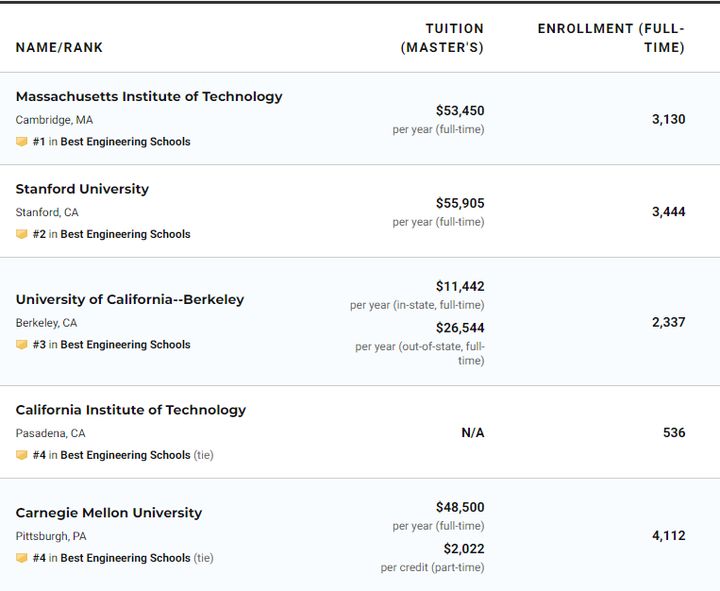Click Carnegie Mellon's 4,112 enrollment number
Screen dimensions: 720x591
point(669,536)
